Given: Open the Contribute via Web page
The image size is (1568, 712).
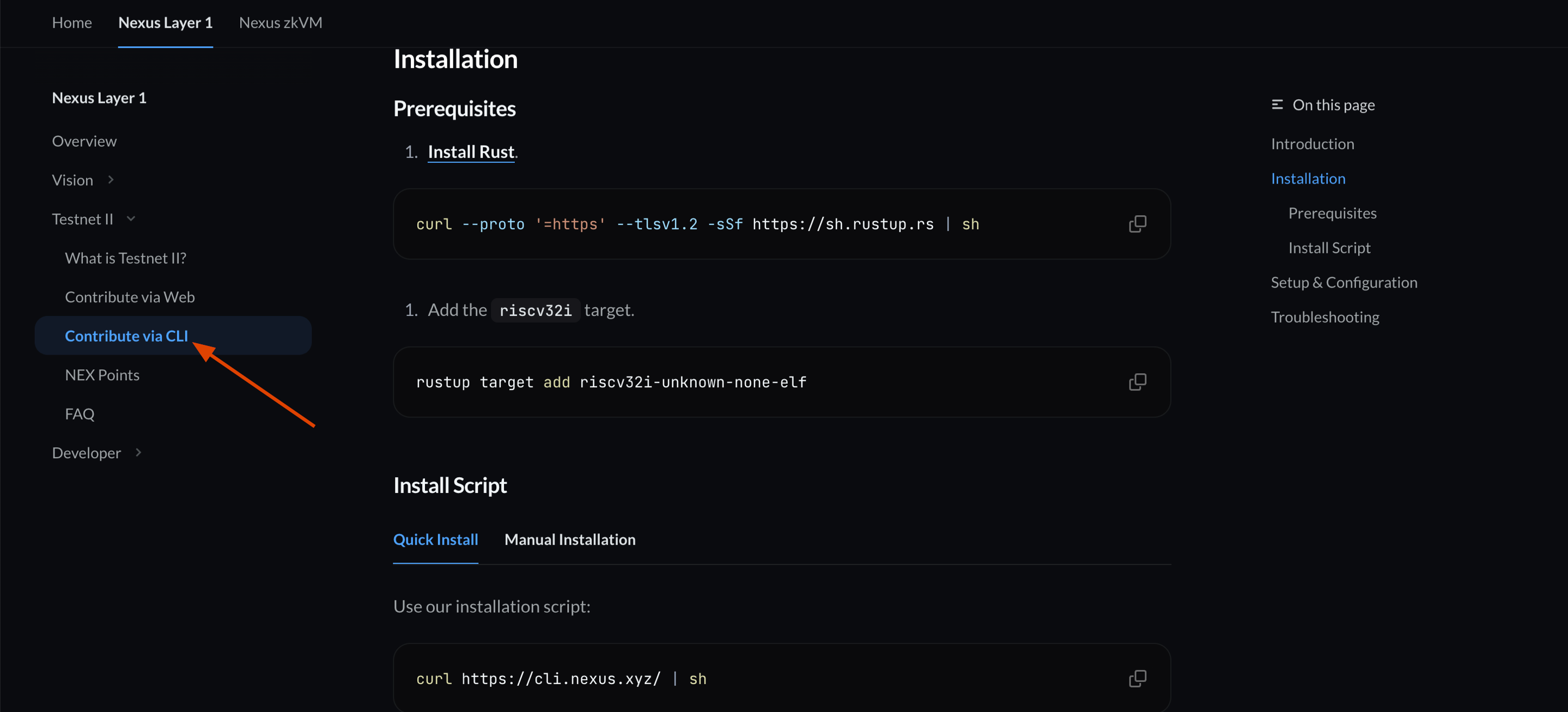Looking at the screenshot, I should point(130,297).
